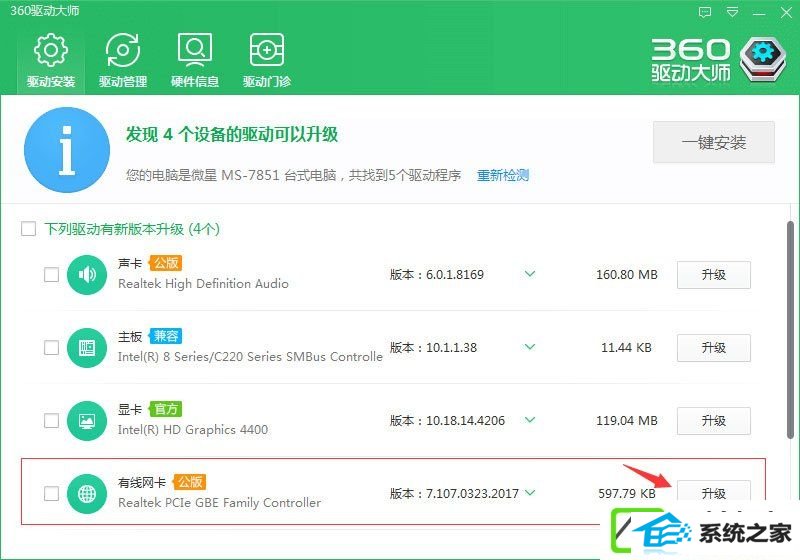Open the title bar dropdown menu icon
Viewport: 800px width, 560px height.
732,13
